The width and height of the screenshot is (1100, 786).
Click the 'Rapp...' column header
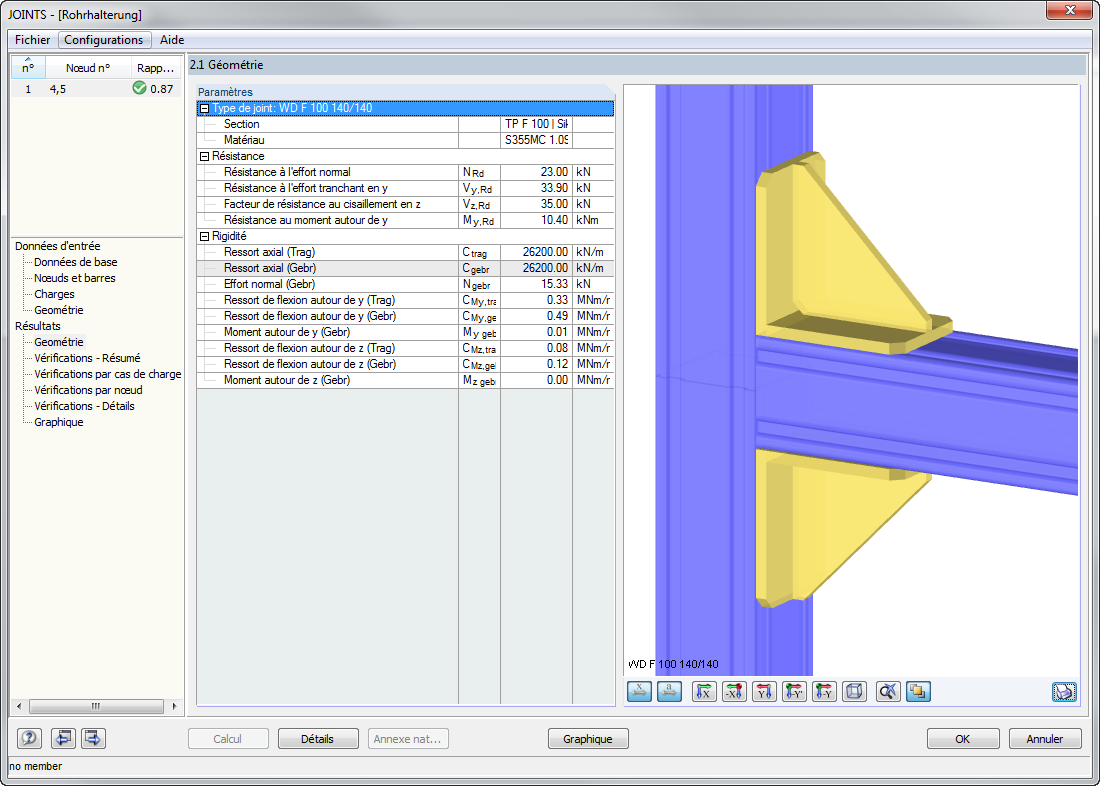coord(156,68)
